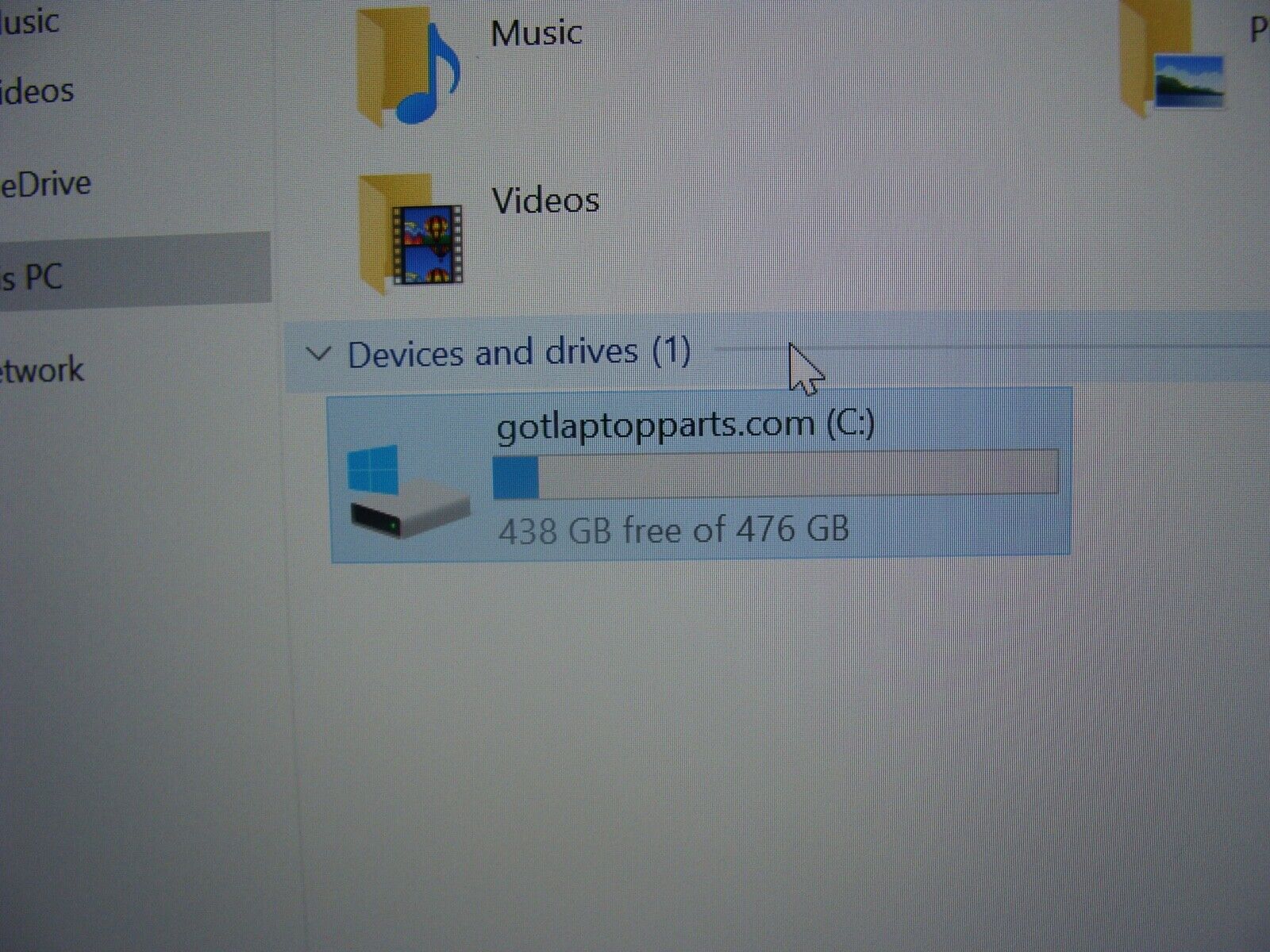Click the gotlaptopparts.com (C:) drive label
1270x952 pixels.
tap(686, 424)
